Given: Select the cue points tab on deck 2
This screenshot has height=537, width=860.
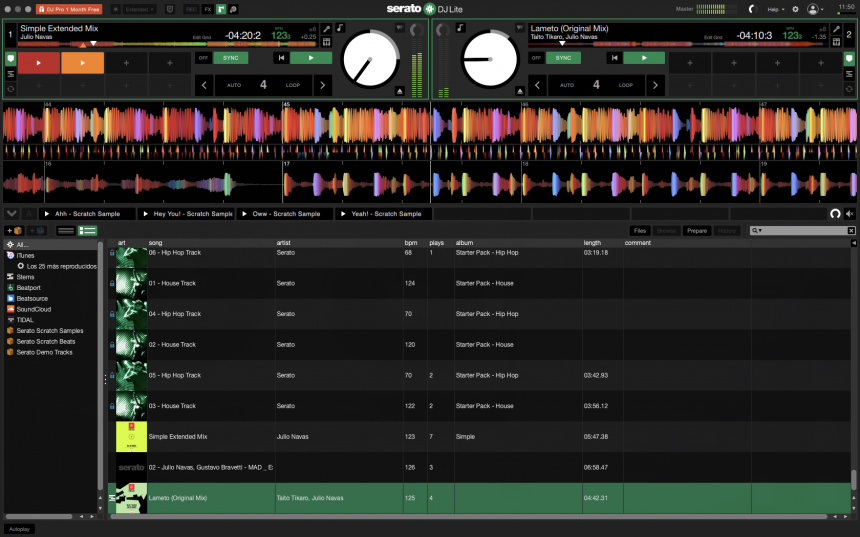Looking at the screenshot, I should click(849, 59).
